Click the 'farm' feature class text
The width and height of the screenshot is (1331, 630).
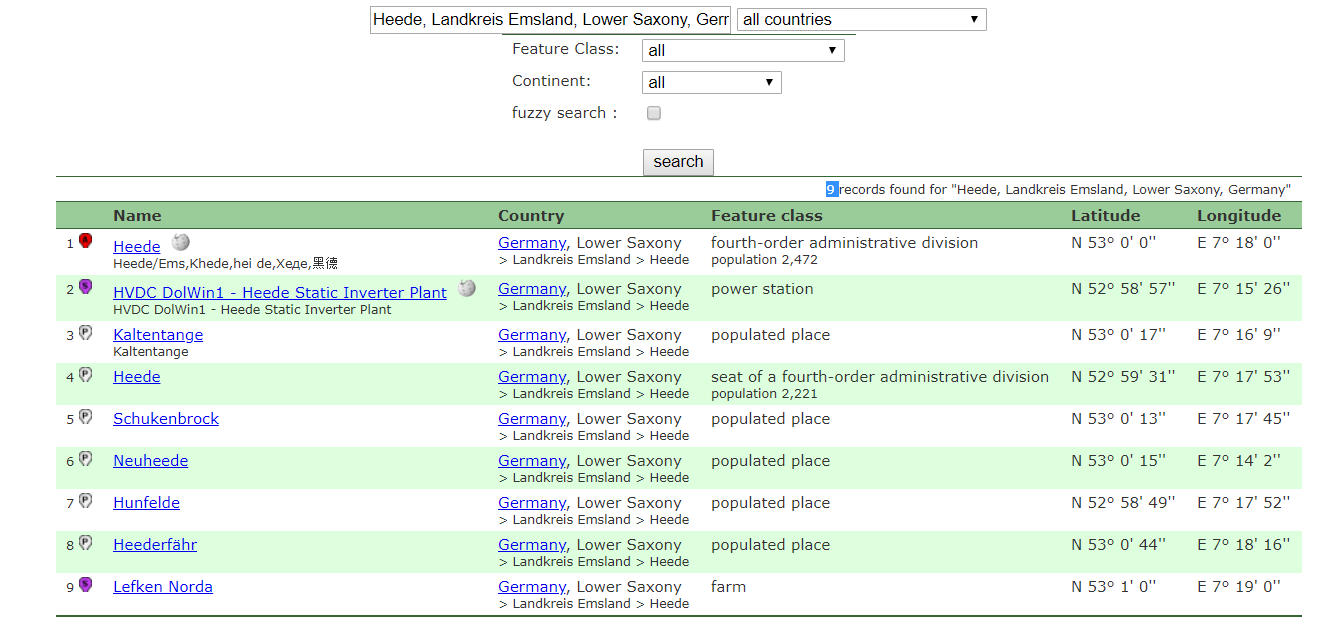728,587
